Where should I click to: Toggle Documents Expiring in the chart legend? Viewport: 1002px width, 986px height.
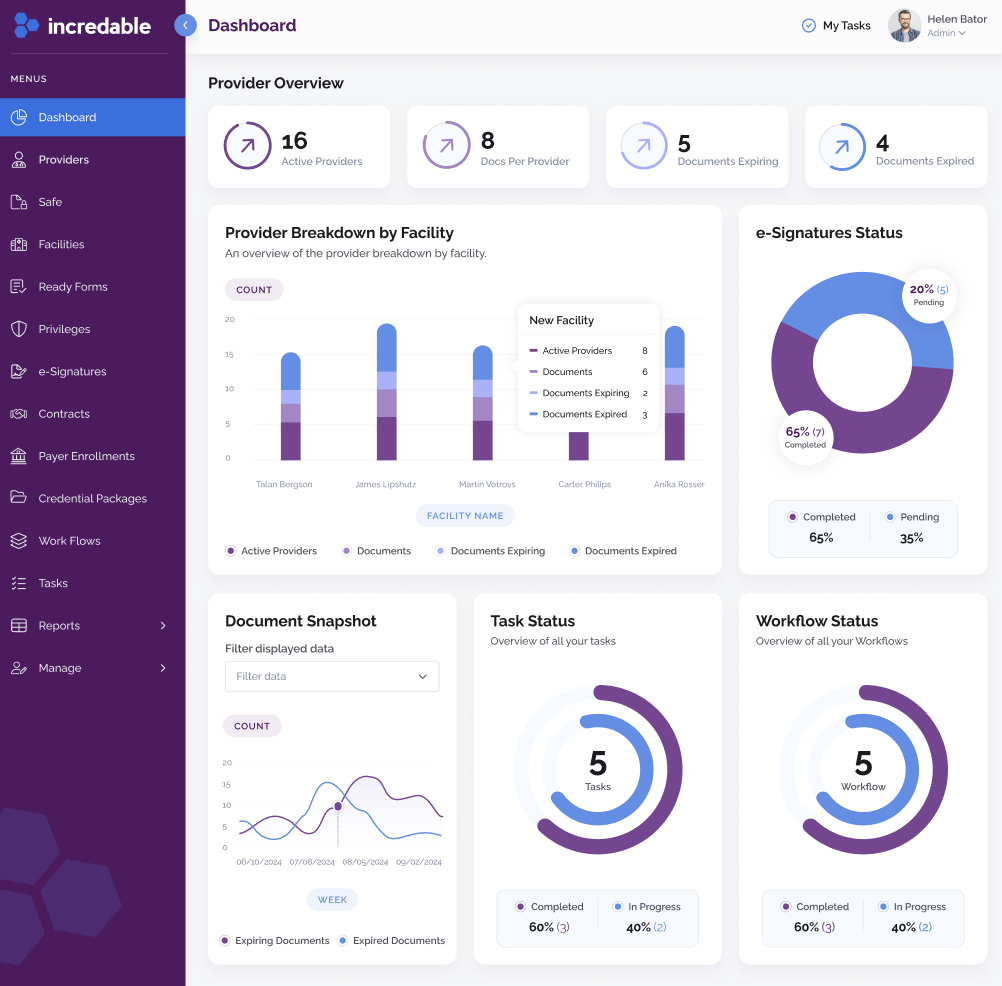(490, 550)
